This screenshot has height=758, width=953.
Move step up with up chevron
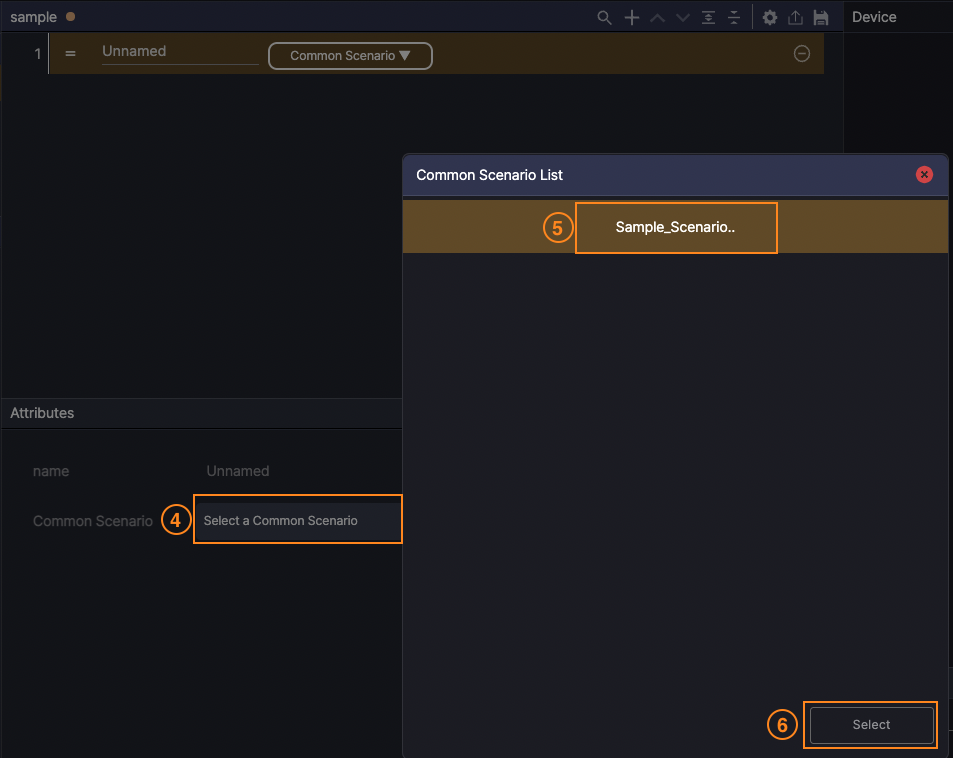point(658,18)
